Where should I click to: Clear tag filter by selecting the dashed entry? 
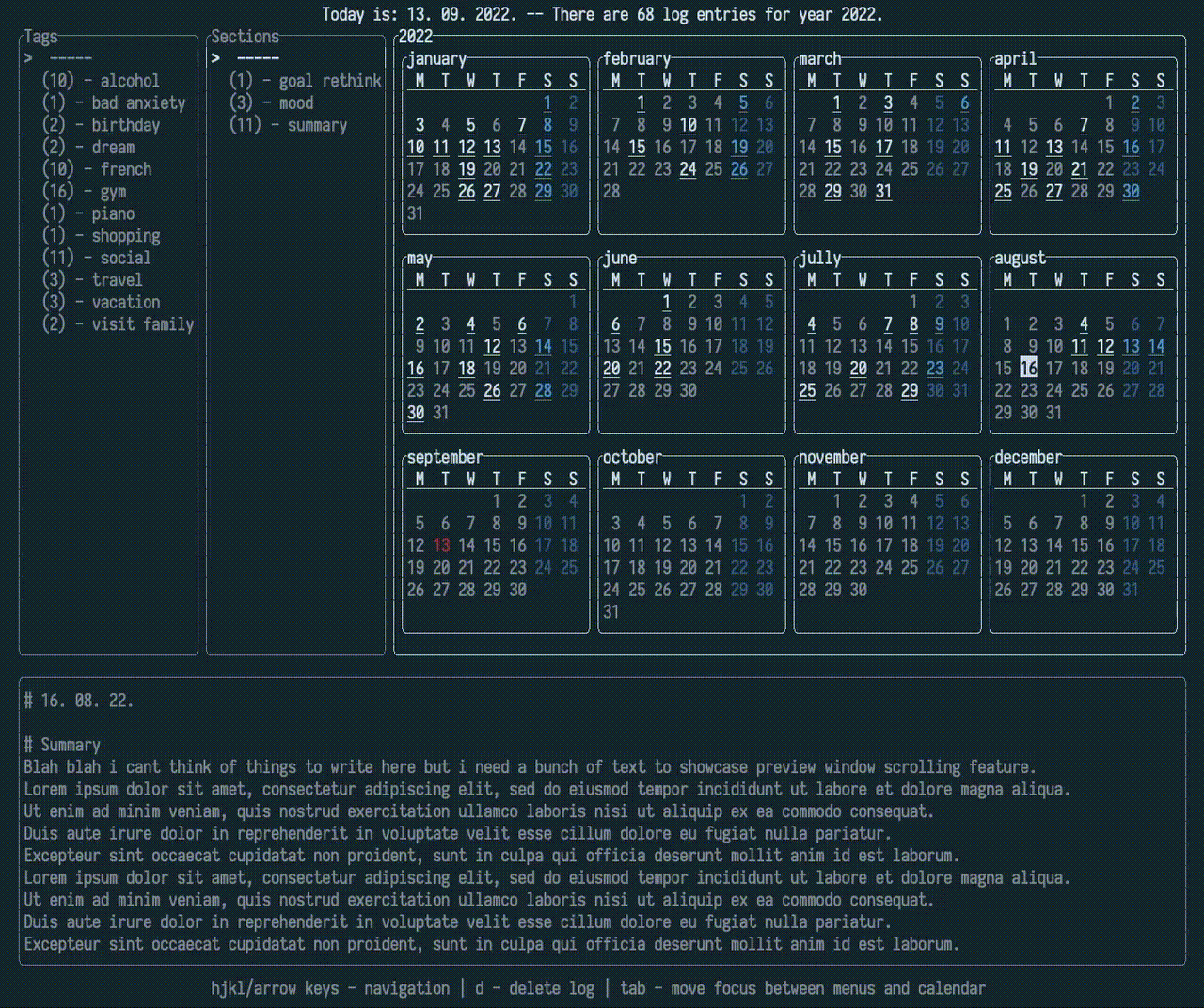pyautogui.click(x=71, y=57)
